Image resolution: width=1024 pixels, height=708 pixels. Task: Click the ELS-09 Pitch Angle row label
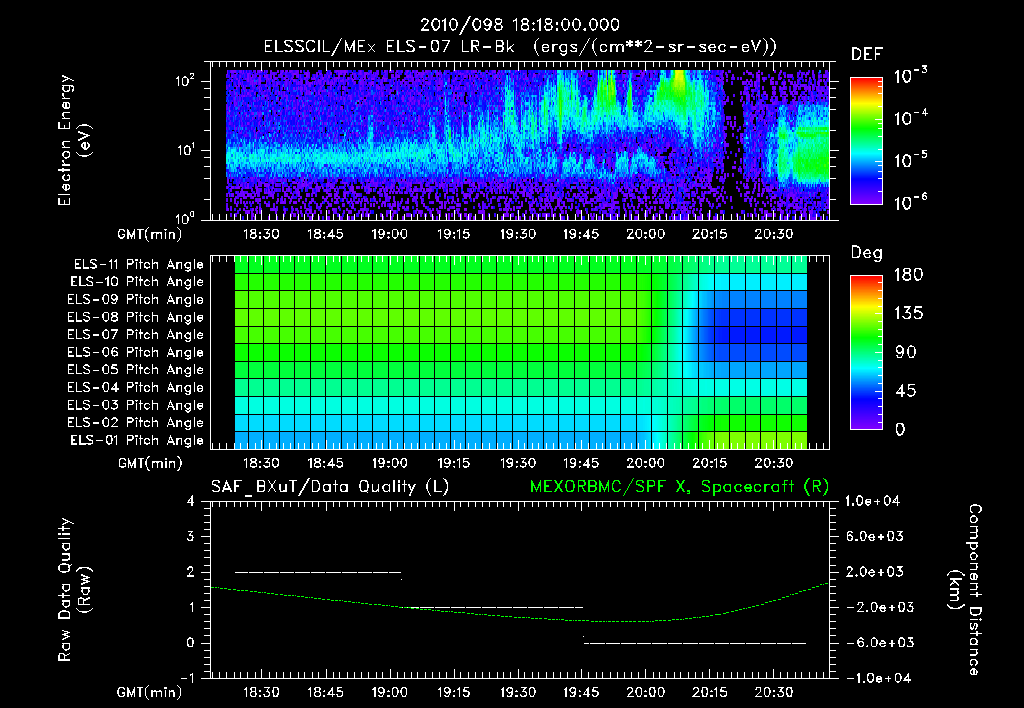(135, 300)
